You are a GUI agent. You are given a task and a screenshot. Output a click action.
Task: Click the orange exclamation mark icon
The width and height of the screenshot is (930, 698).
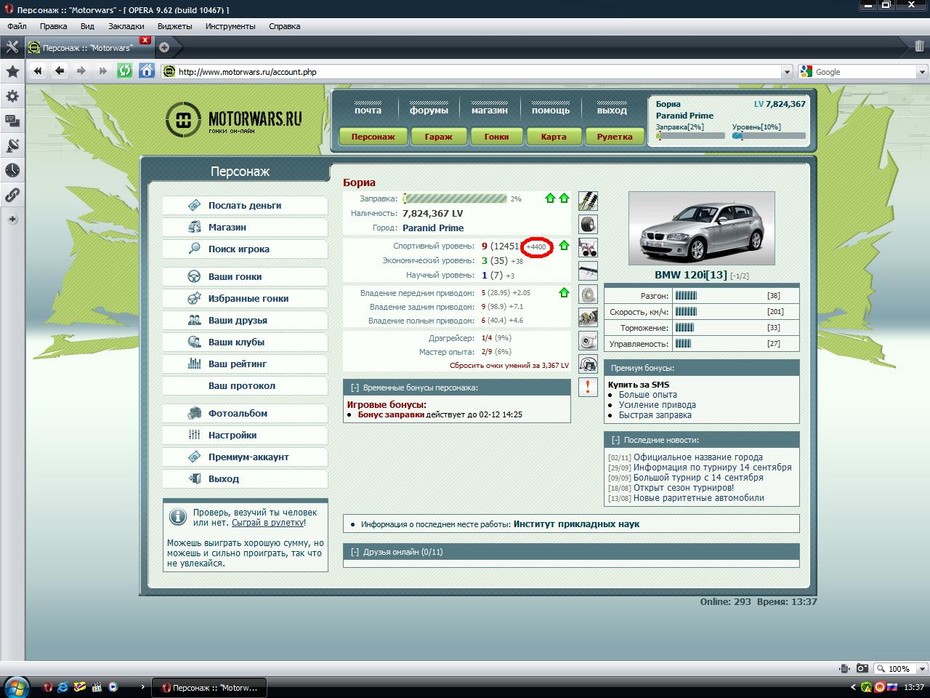coord(588,387)
